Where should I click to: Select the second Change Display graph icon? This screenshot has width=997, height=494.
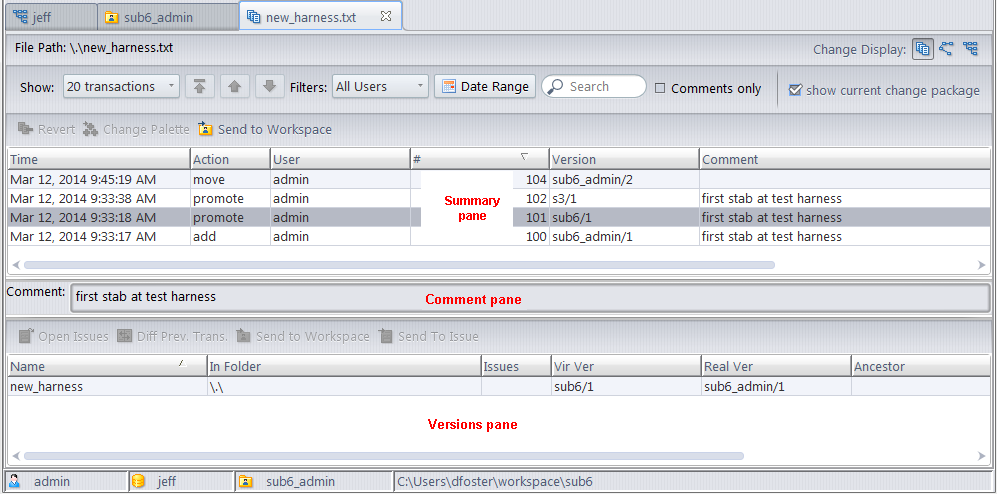[946, 49]
